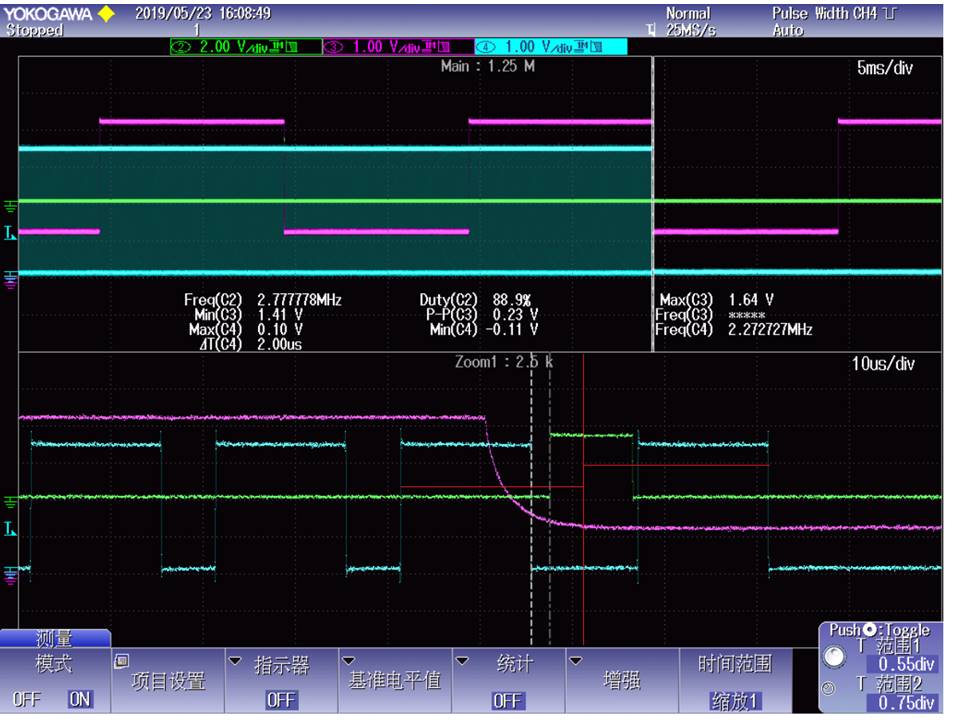Click Max(C3) value 1.64 V
The height and width of the screenshot is (720, 960).
pos(751,300)
